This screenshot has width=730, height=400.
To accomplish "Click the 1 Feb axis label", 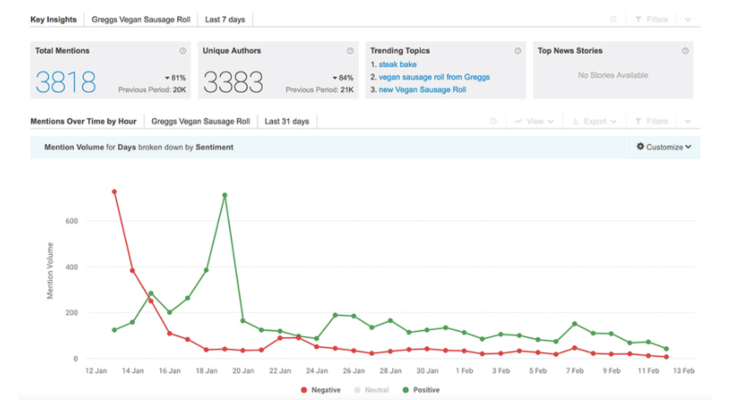I will tap(464, 371).
